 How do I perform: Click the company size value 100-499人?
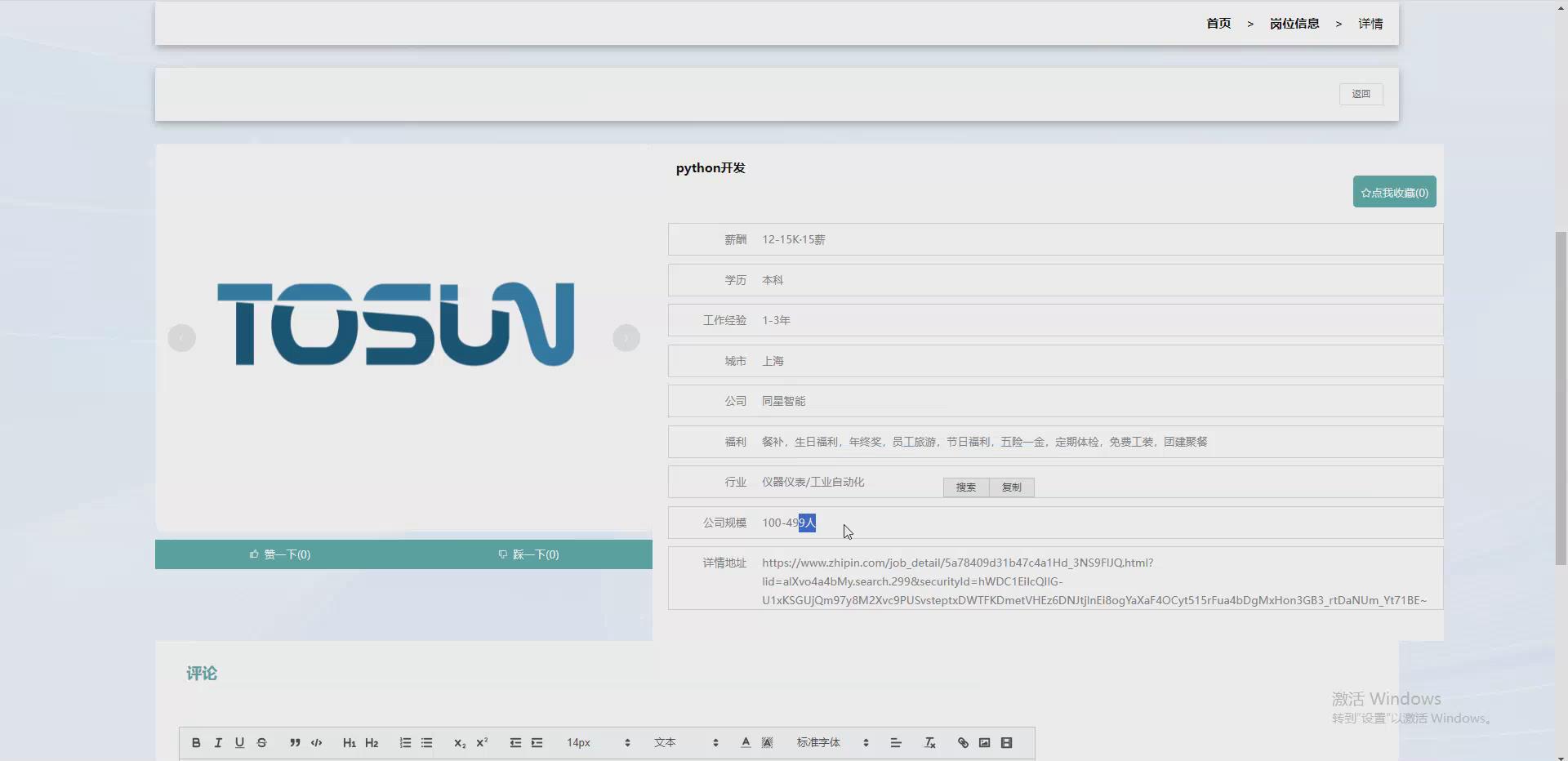pyautogui.click(x=789, y=523)
